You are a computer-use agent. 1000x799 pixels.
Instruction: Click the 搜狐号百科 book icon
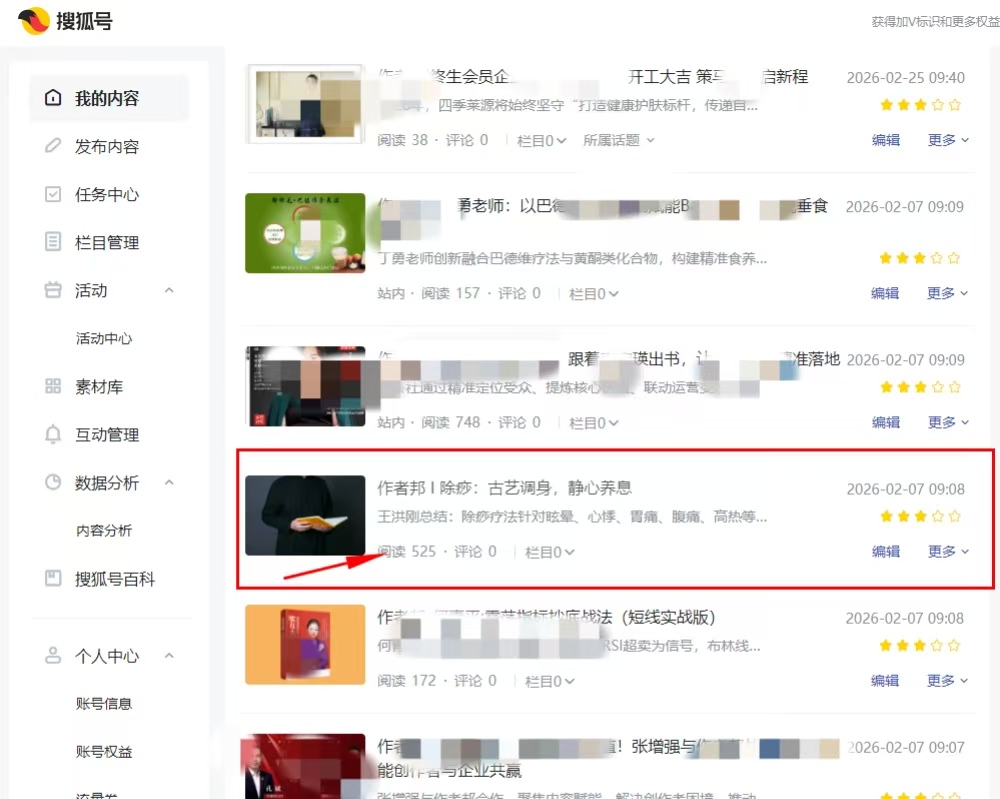tap(53, 578)
